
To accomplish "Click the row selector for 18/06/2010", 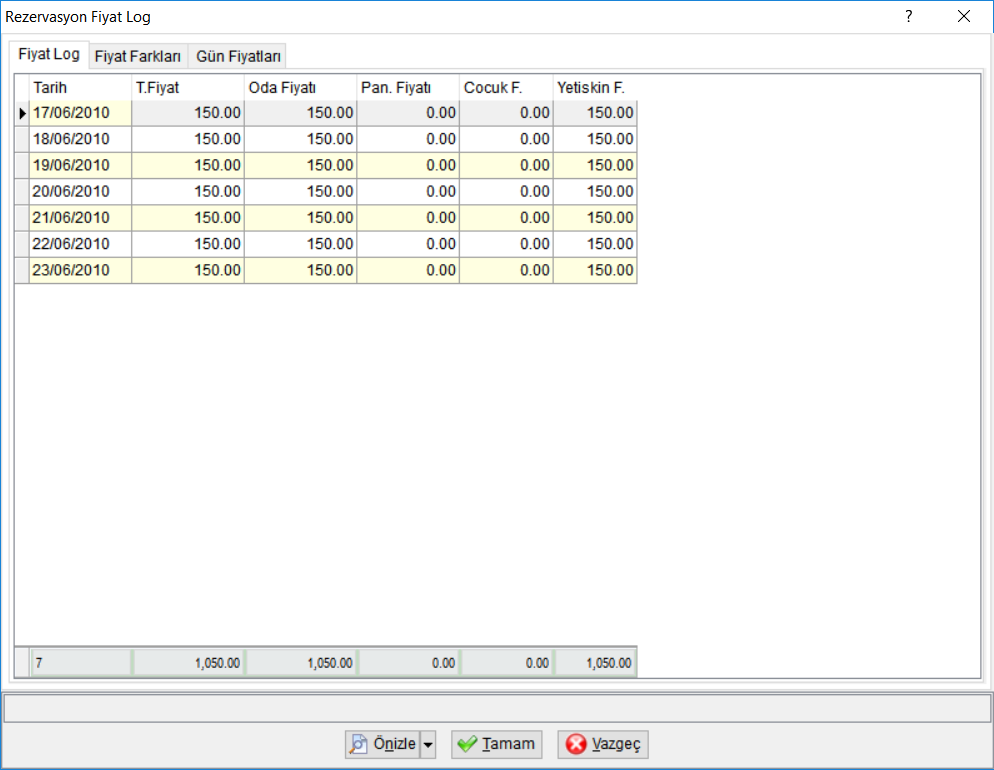I will tap(22, 139).
